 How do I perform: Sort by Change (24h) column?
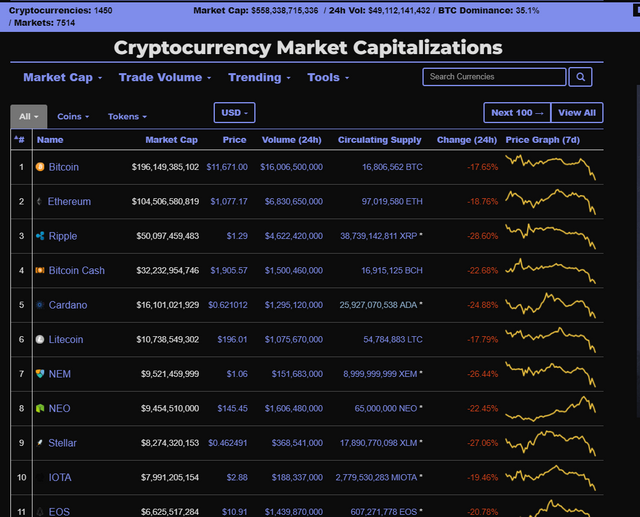coord(467,140)
